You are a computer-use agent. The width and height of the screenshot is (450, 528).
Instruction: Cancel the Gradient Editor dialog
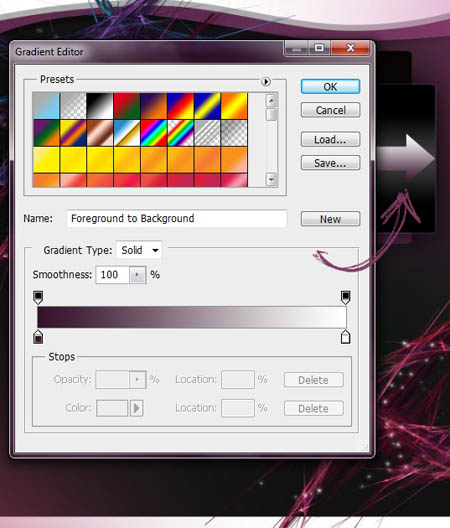click(330, 110)
